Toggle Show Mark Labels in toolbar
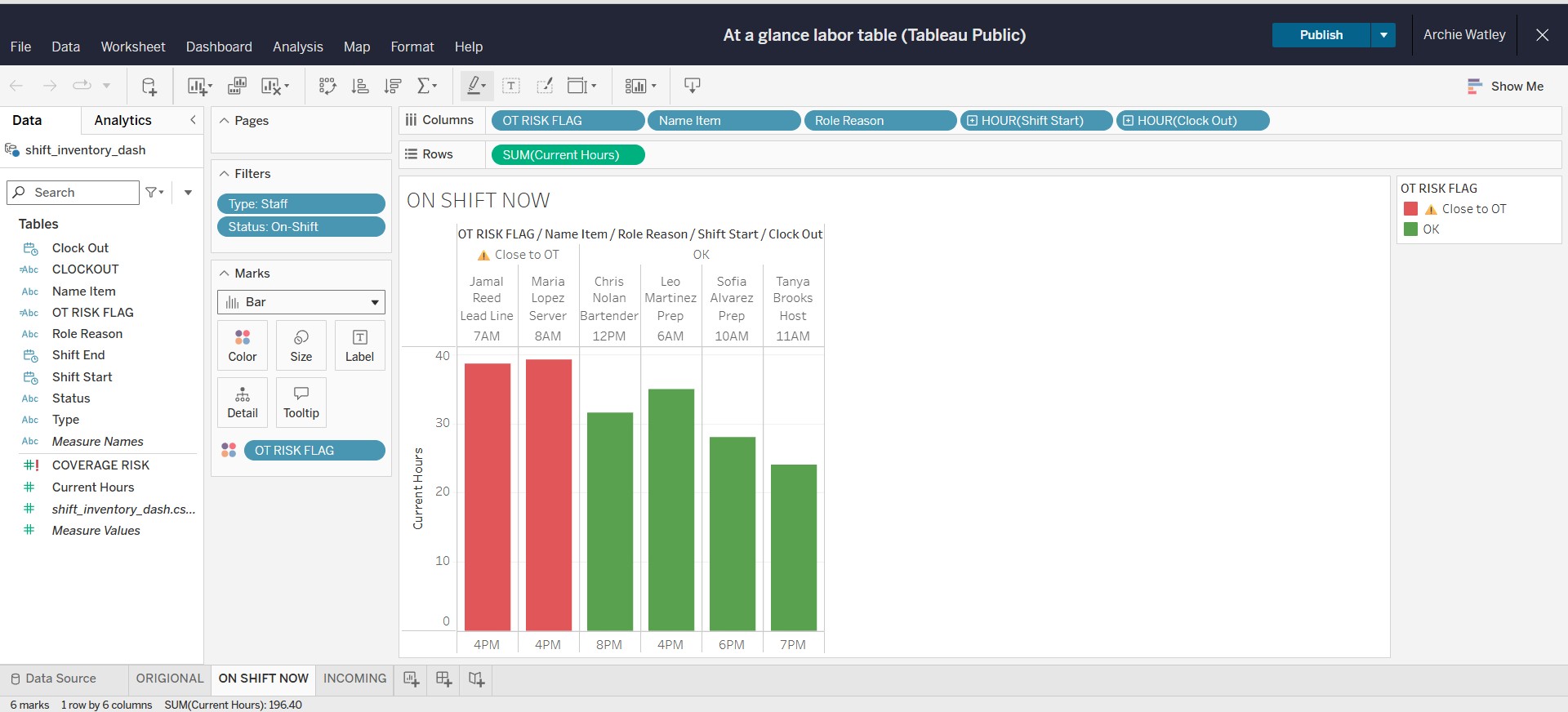This screenshot has width=1568, height=712. pos(511,86)
